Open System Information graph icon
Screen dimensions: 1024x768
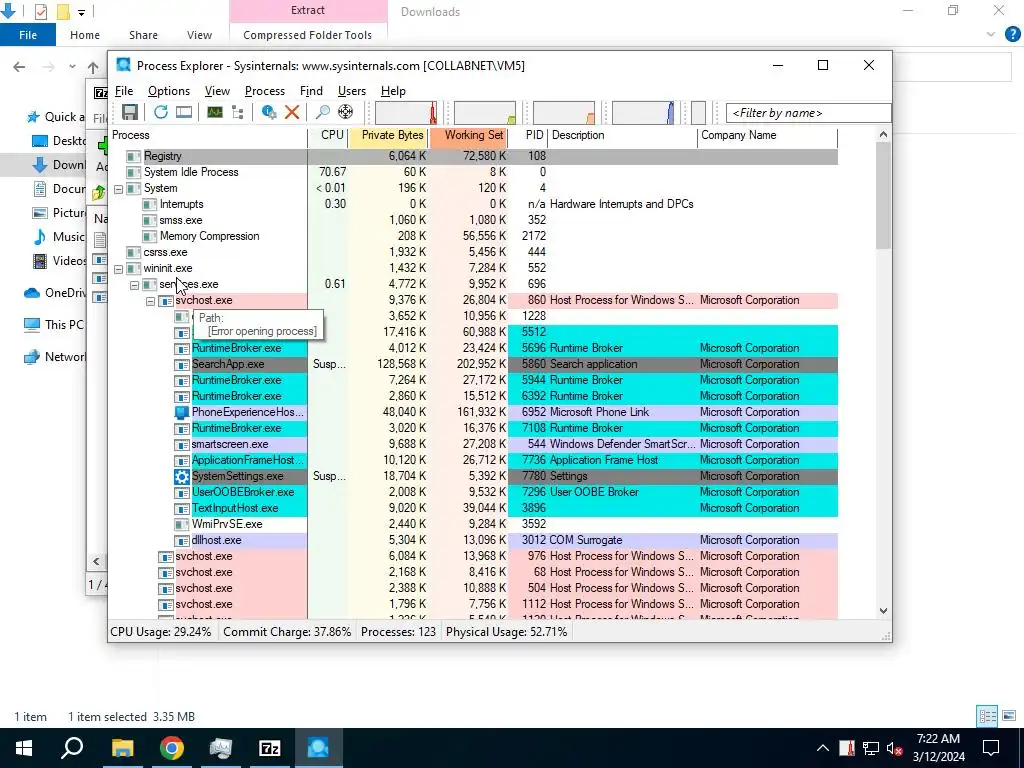215,112
